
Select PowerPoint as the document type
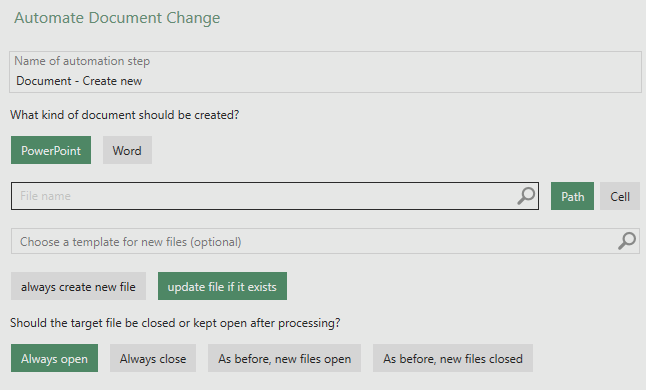point(51,150)
